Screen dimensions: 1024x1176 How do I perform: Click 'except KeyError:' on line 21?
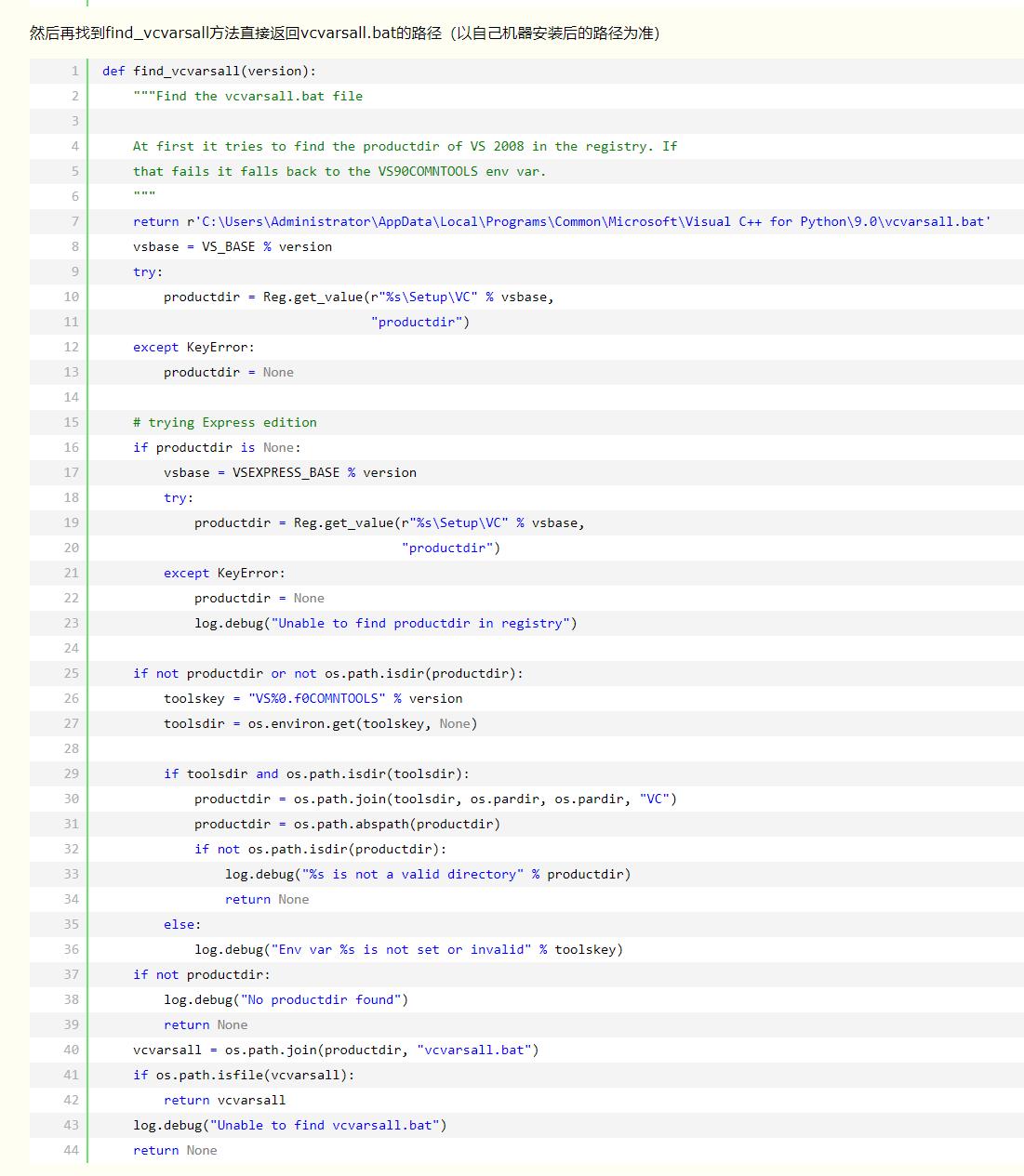click(x=224, y=573)
